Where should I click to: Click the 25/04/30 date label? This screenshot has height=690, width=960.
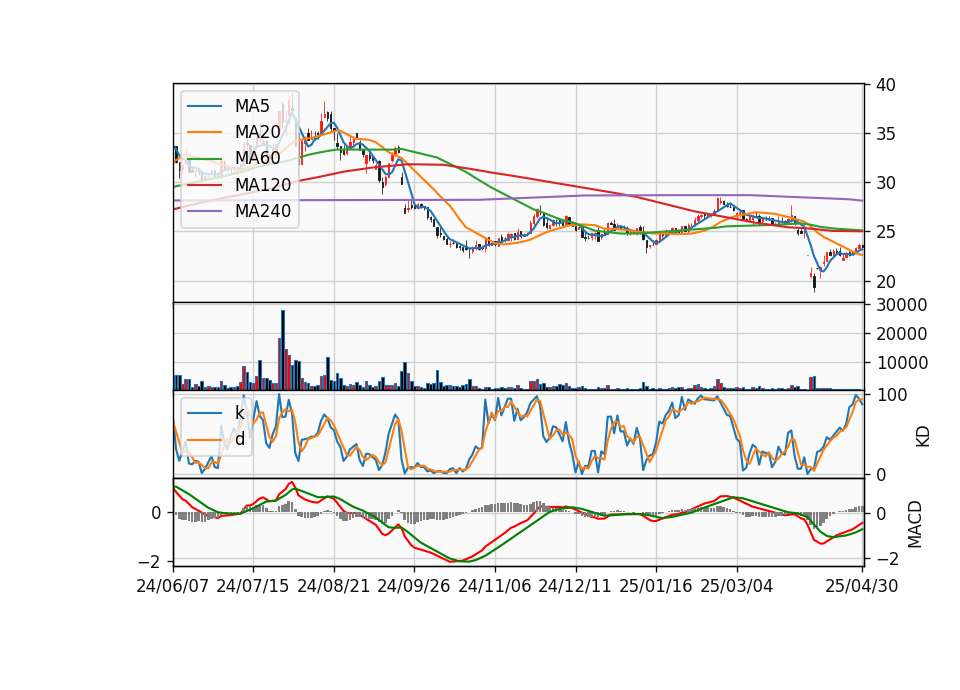[862, 586]
